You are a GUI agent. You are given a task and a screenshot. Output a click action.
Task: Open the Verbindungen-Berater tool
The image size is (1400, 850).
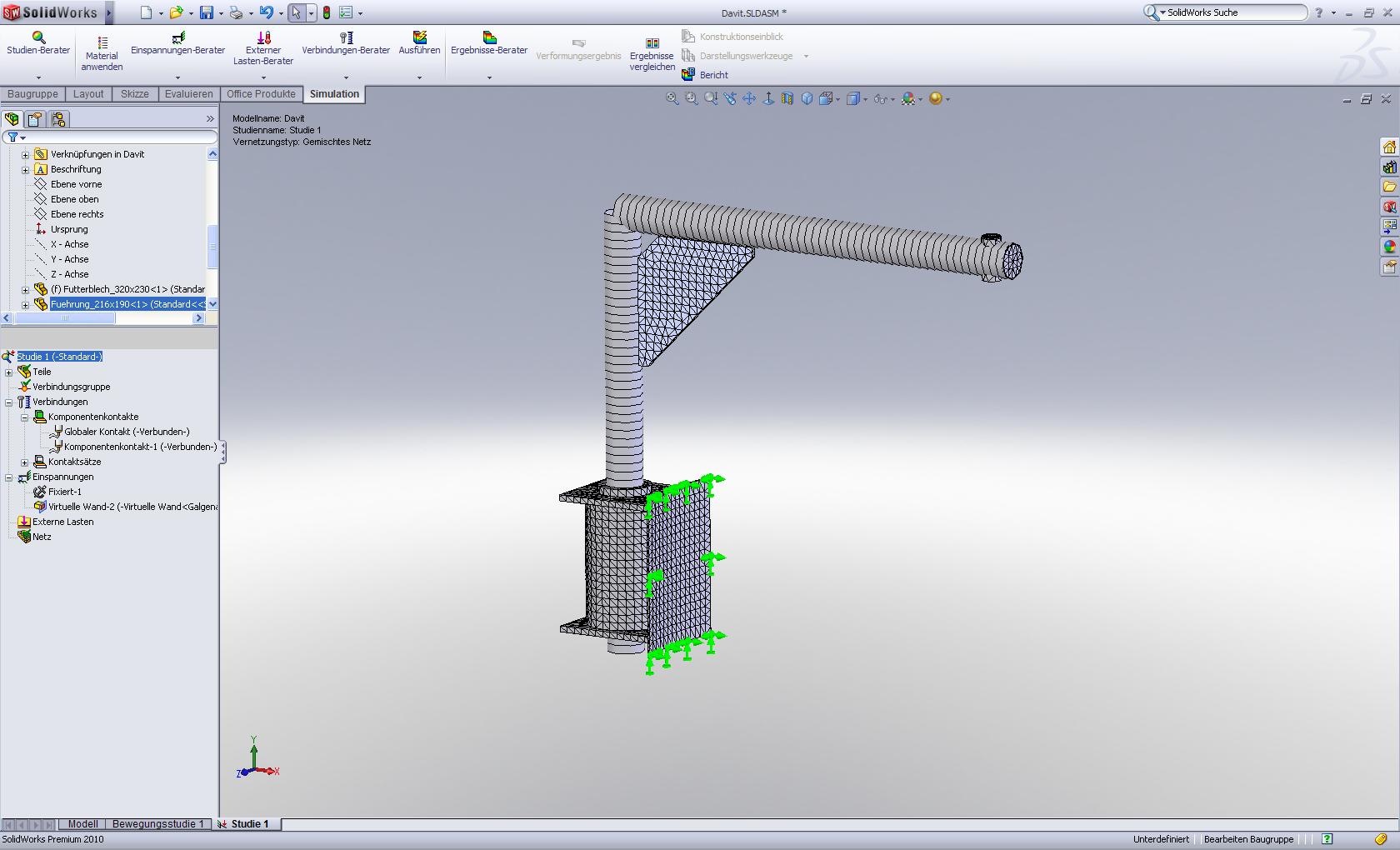(346, 43)
